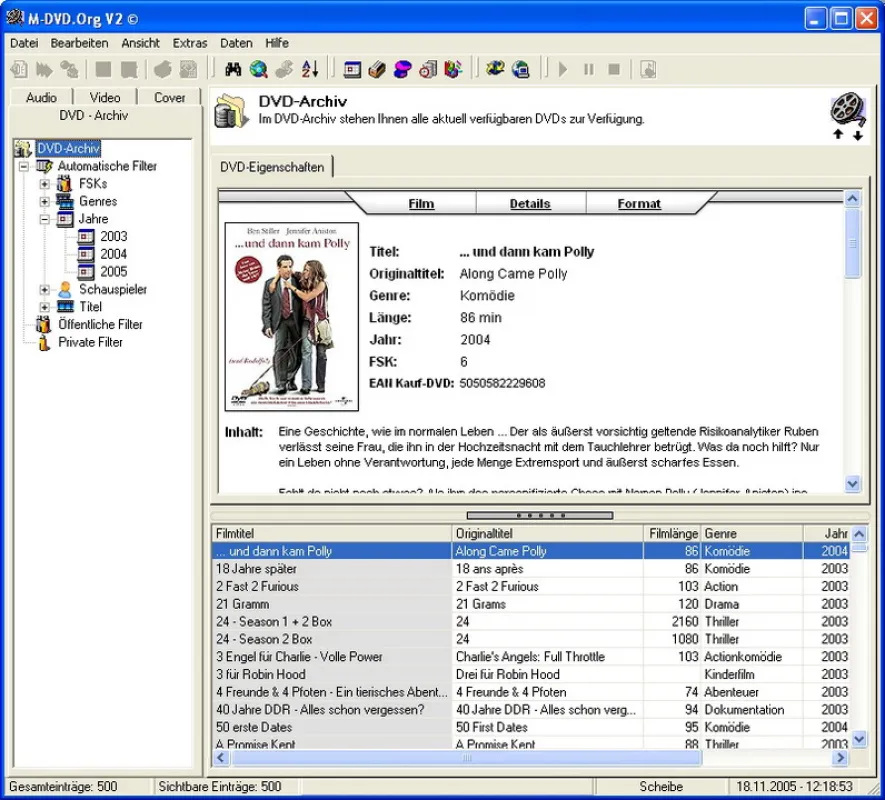Image resolution: width=885 pixels, height=800 pixels.
Task: Click the grayed music document icon
Action: click(648, 69)
